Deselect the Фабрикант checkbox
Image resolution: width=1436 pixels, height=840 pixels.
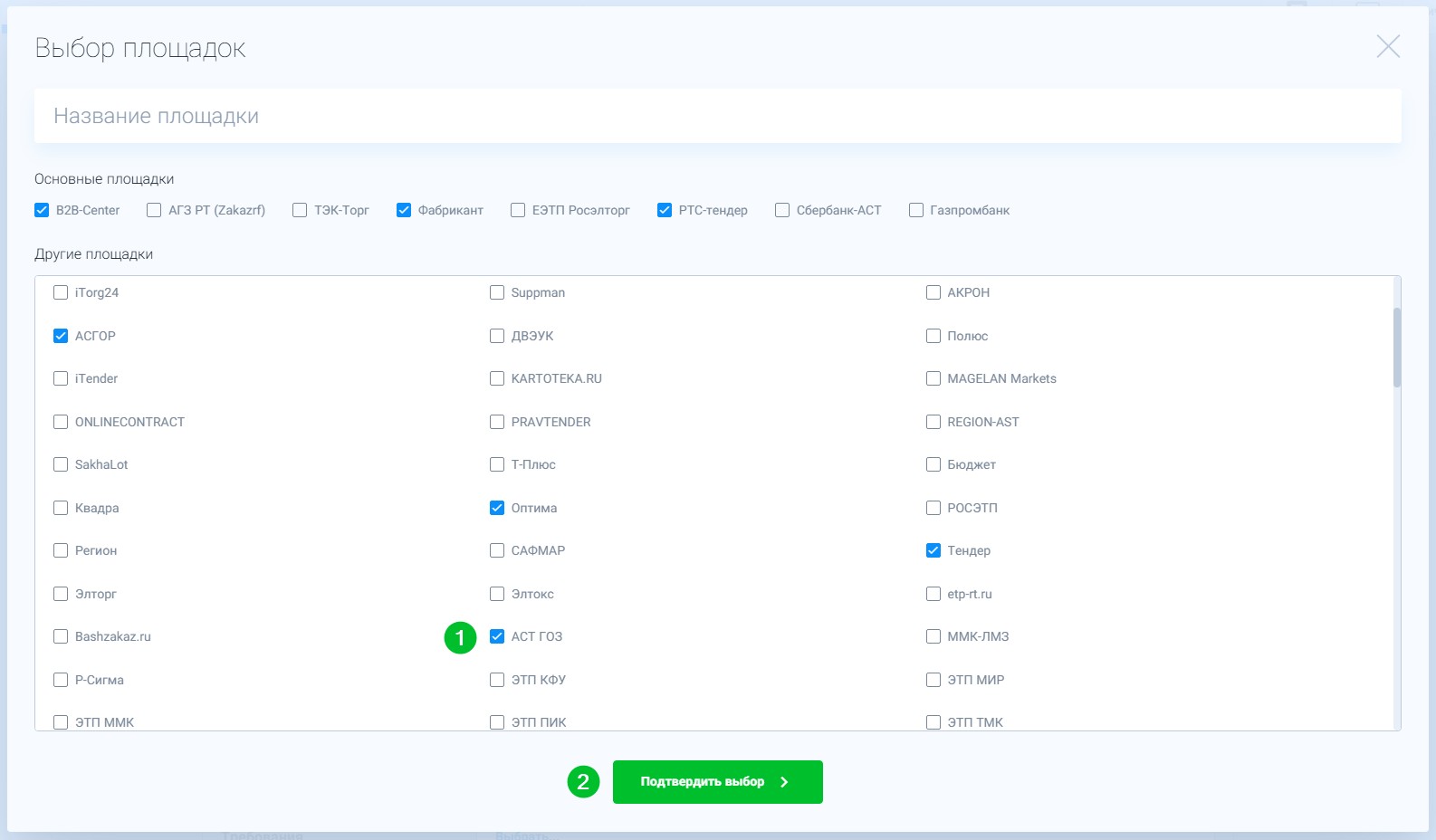pos(404,210)
